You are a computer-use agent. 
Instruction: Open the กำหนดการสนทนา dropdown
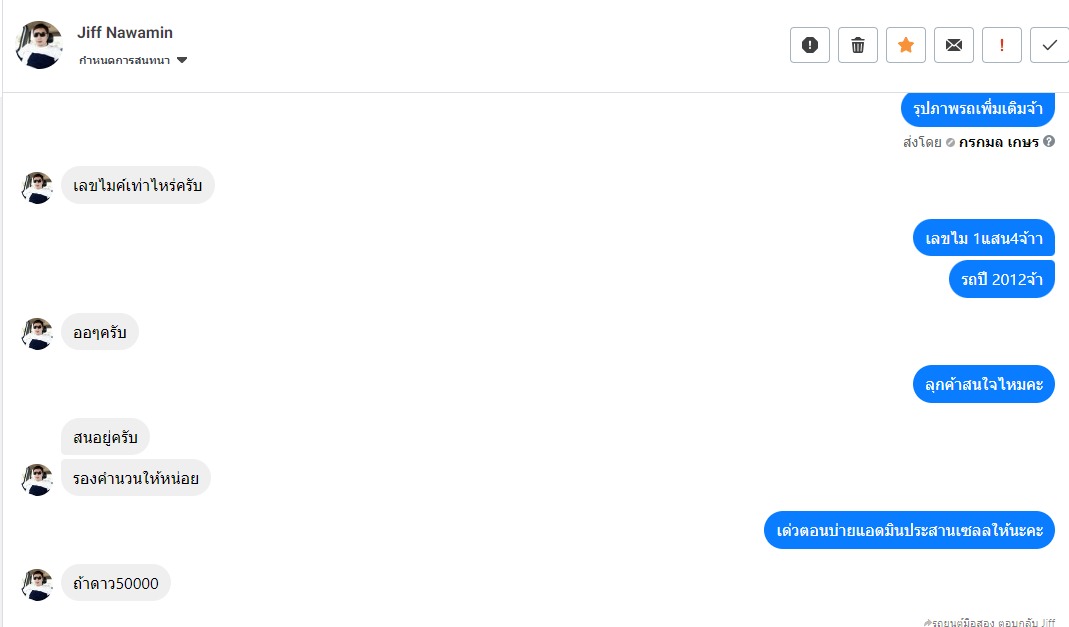[x=124, y=60]
